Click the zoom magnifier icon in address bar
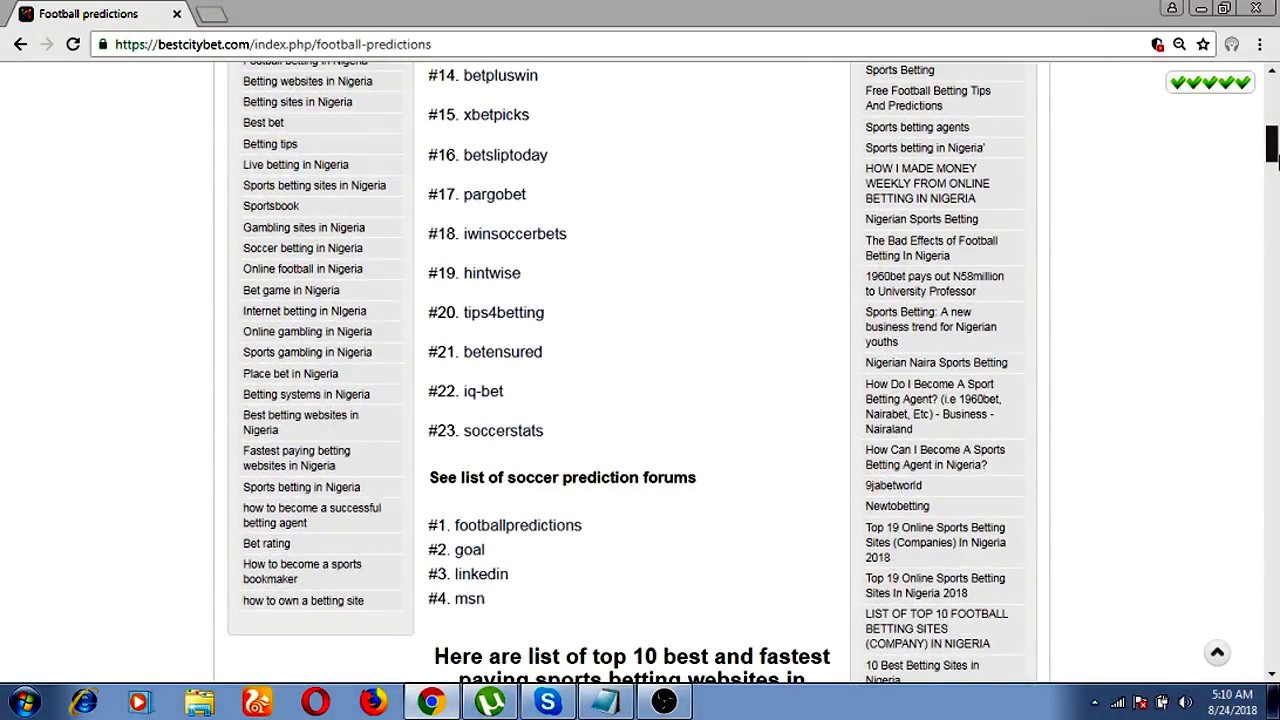The width and height of the screenshot is (1280, 720). (x=1180, y=44)
